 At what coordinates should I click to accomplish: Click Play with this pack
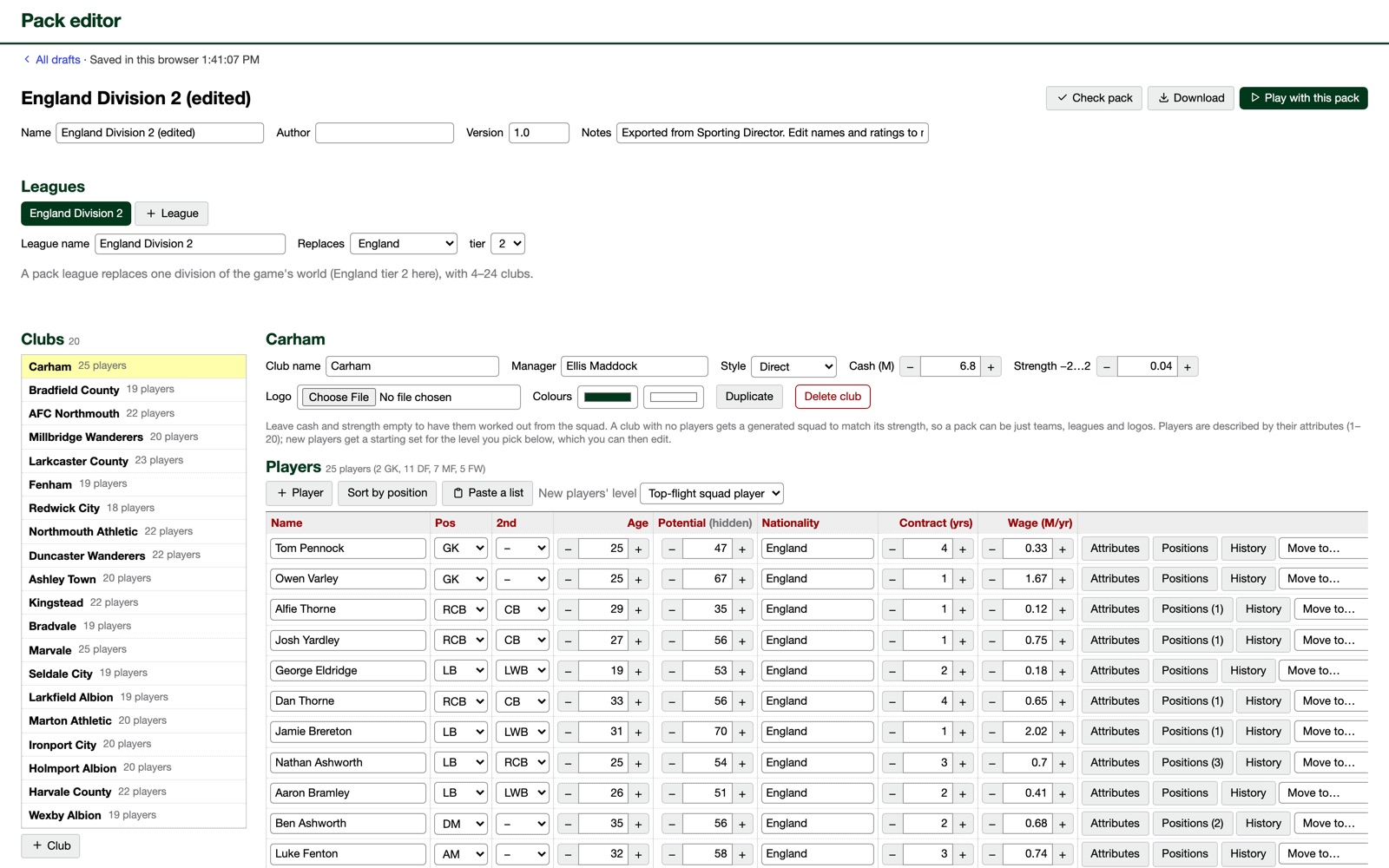(1304, 98)
